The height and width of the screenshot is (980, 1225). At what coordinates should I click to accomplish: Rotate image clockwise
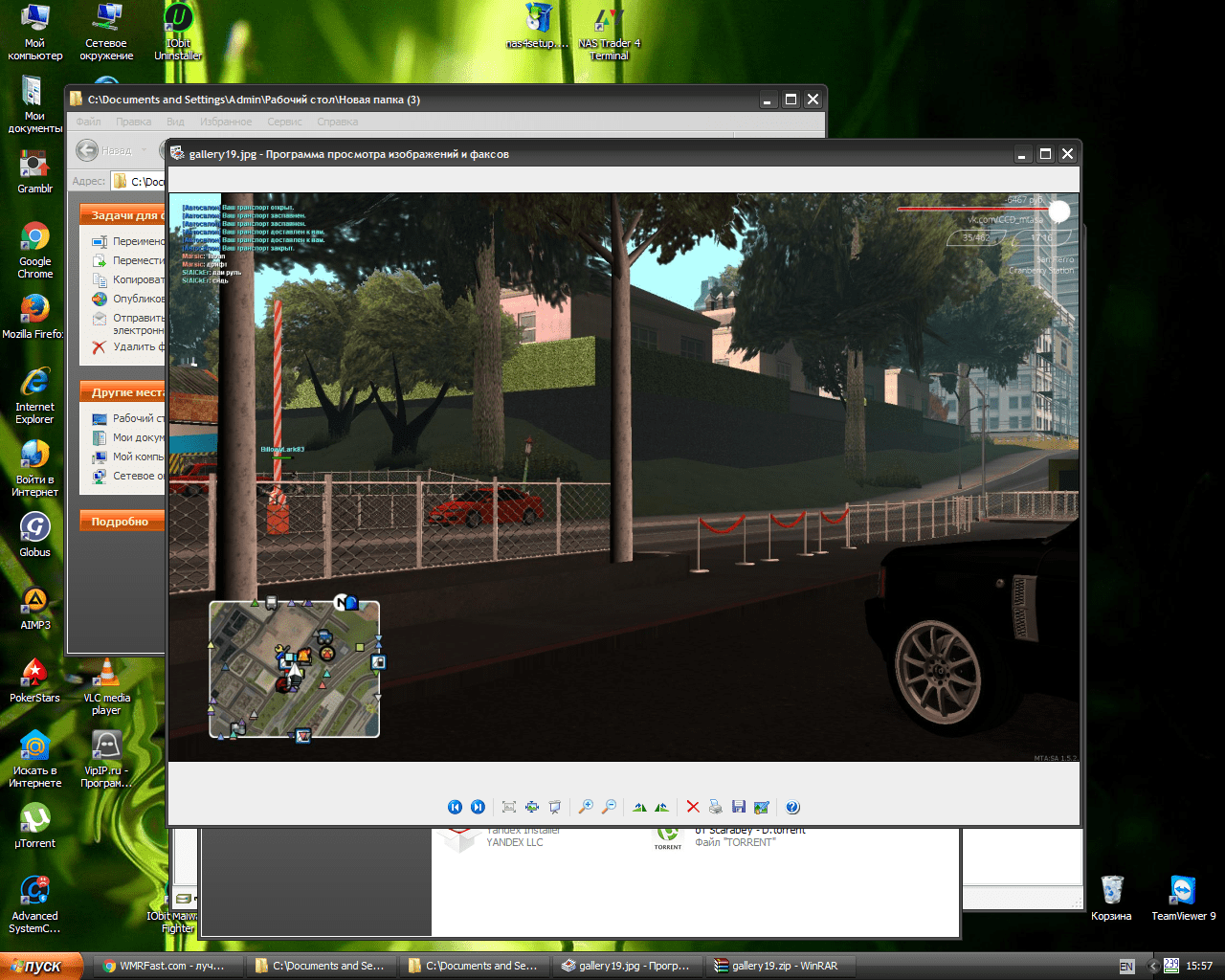639,807
